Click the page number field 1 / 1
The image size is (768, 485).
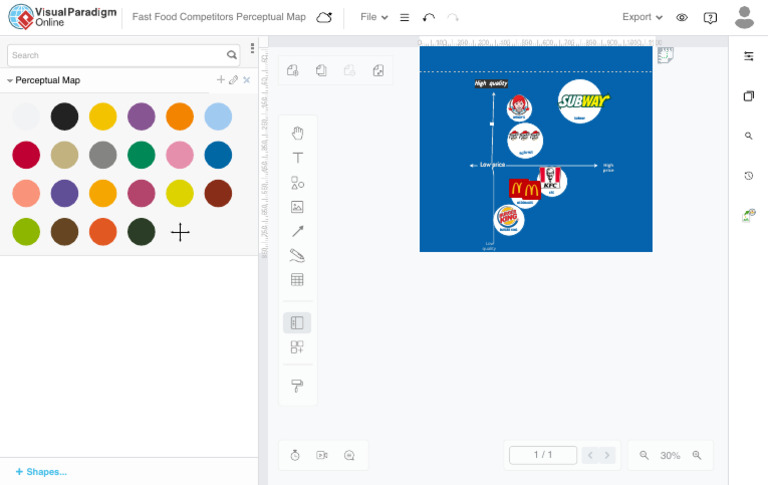543,455
